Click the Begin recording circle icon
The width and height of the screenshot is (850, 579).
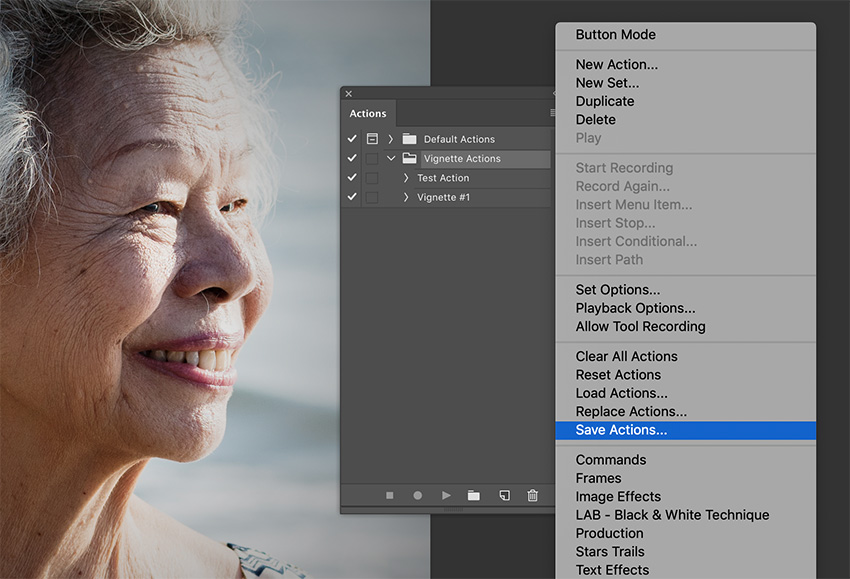tap(417, 496)
